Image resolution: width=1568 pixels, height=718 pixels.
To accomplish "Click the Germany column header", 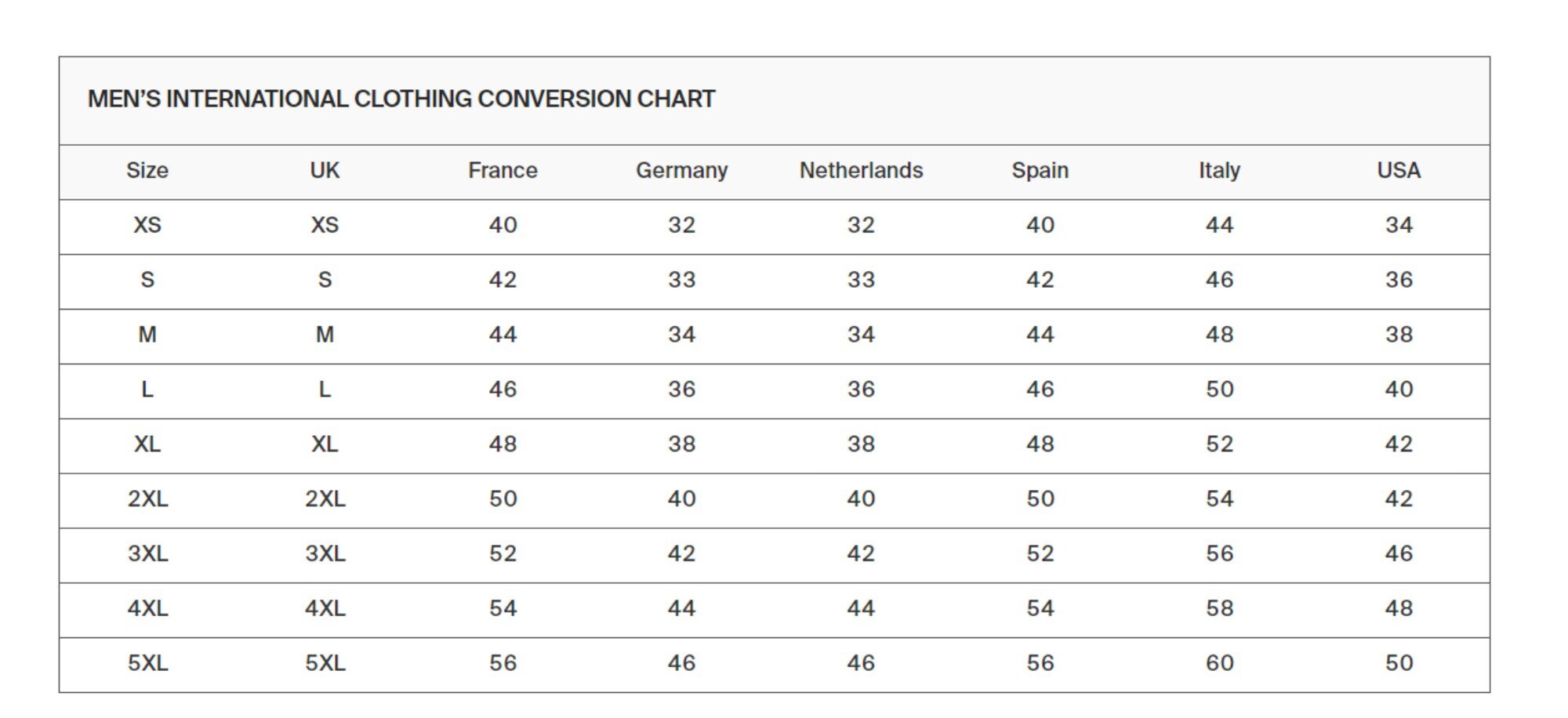I will coord(681,170).
